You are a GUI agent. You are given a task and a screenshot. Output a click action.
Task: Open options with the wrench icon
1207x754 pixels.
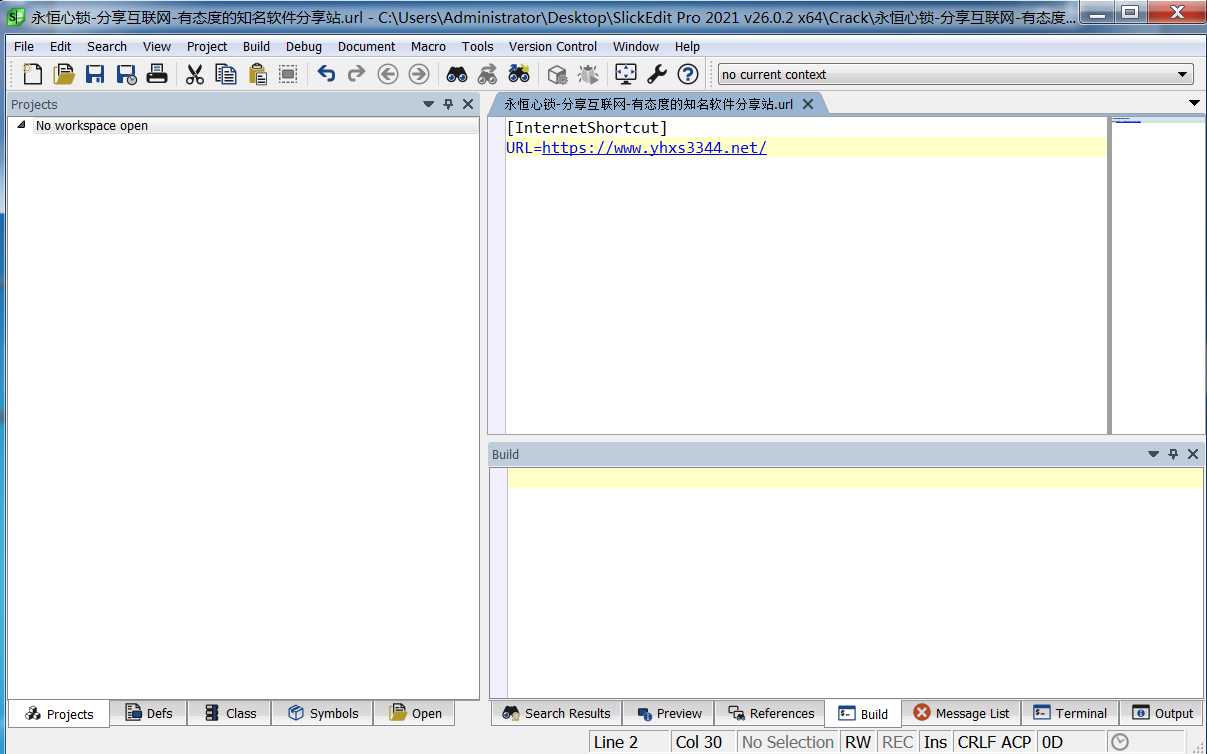[657, 74]
